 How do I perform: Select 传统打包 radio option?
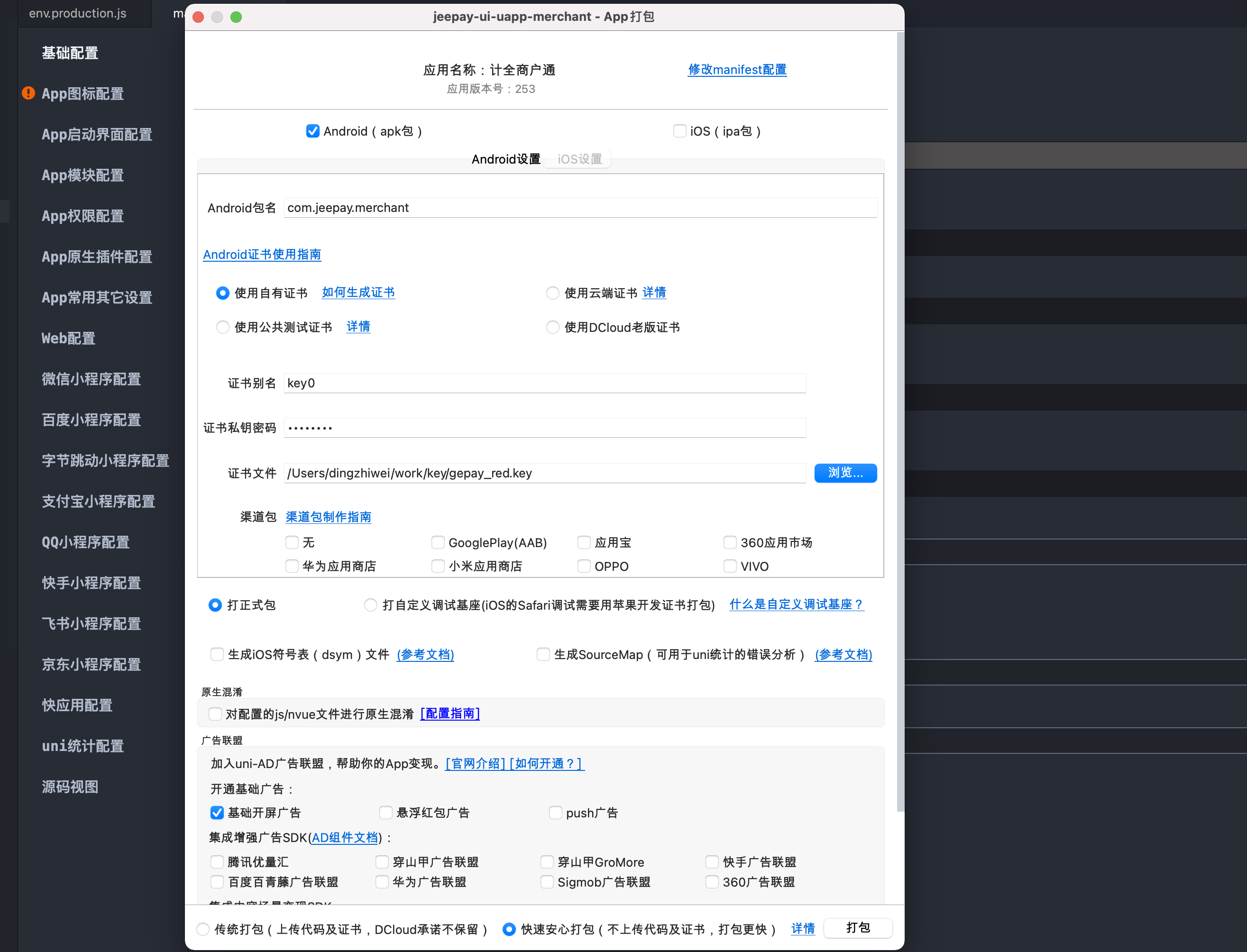203,929
